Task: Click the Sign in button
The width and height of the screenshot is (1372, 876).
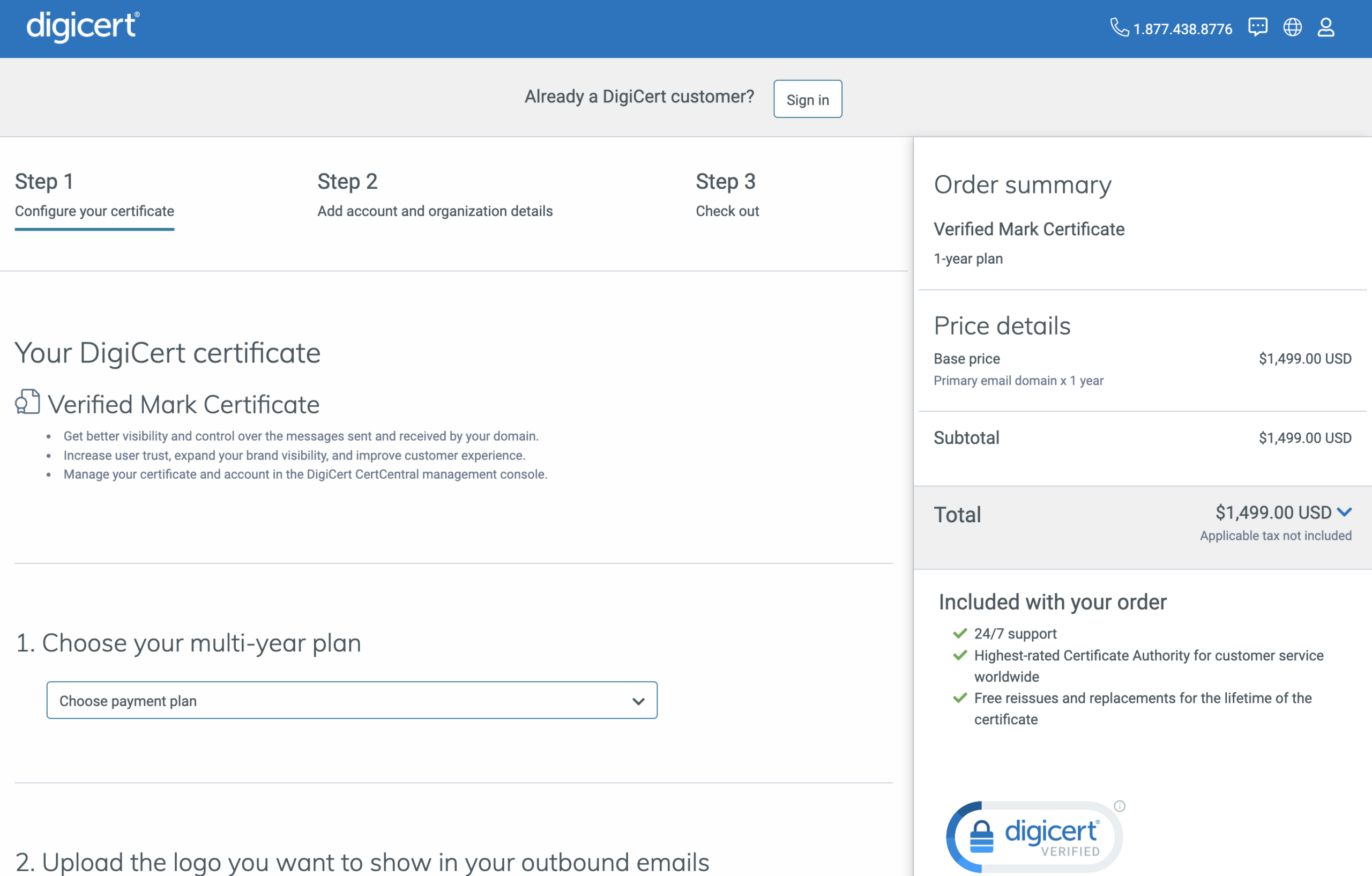Action: [807, 100]
